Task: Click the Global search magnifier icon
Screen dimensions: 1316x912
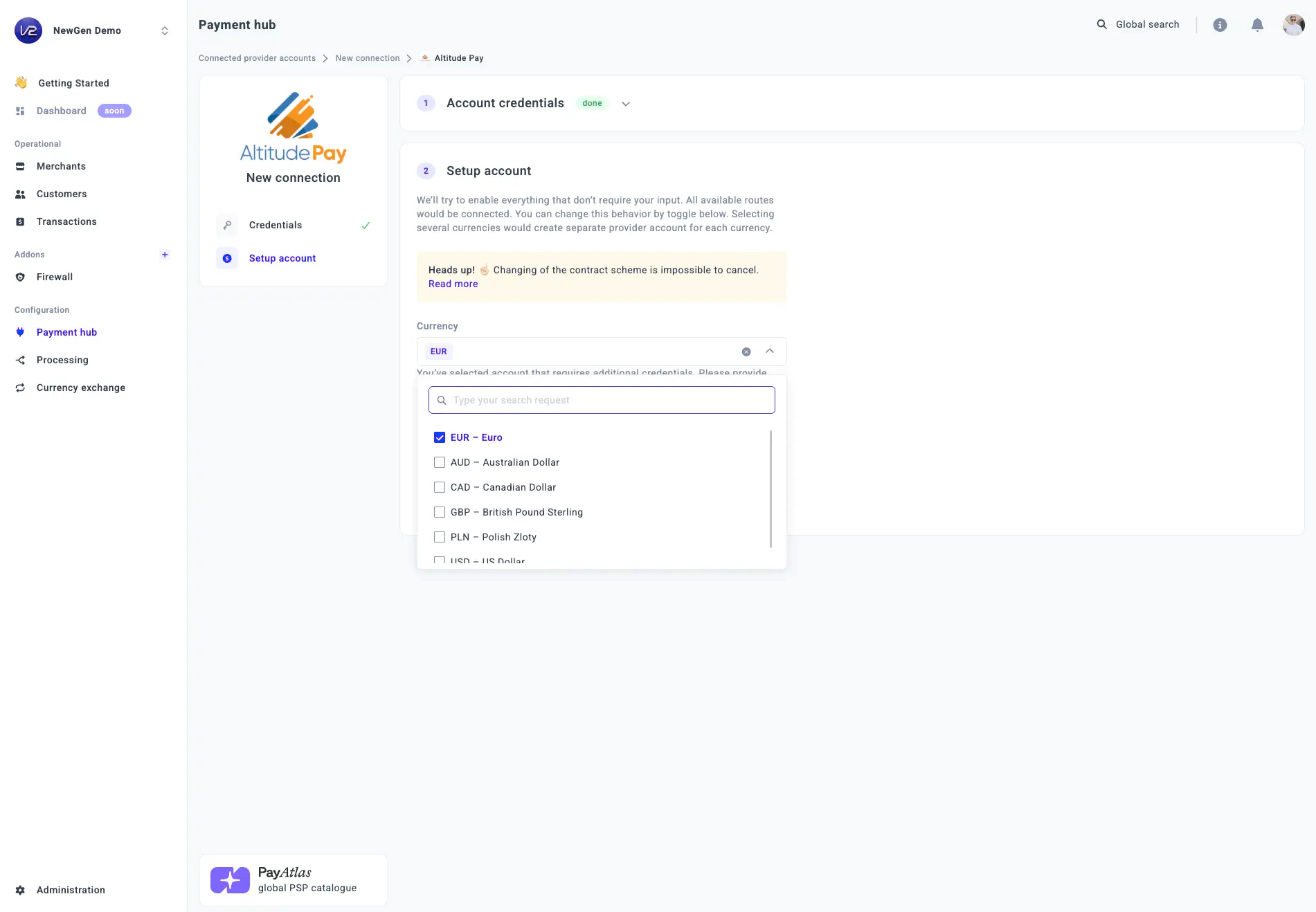Action: pyautogui.click(x=1101, y=24)
